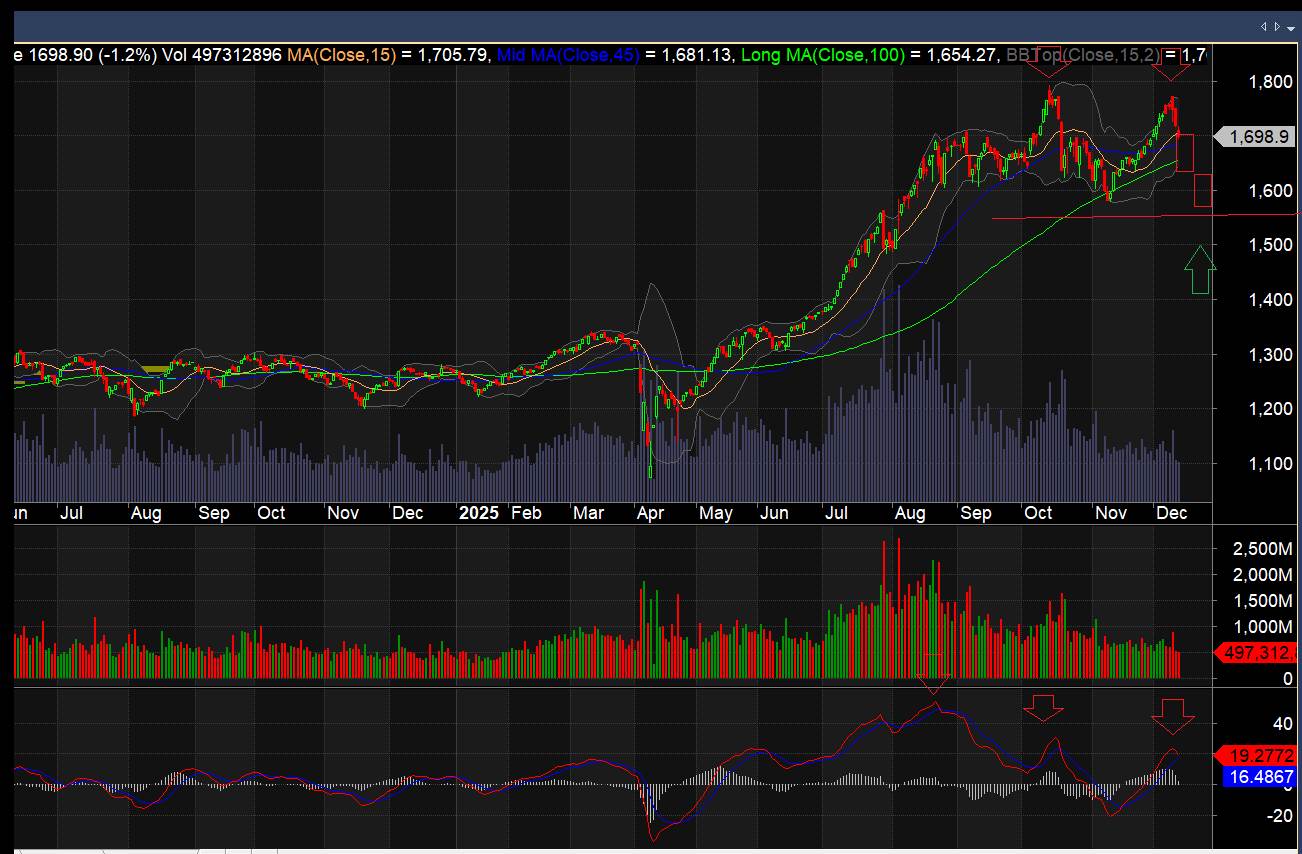Click the scroll-right arrow at top right

[1275, 26]
